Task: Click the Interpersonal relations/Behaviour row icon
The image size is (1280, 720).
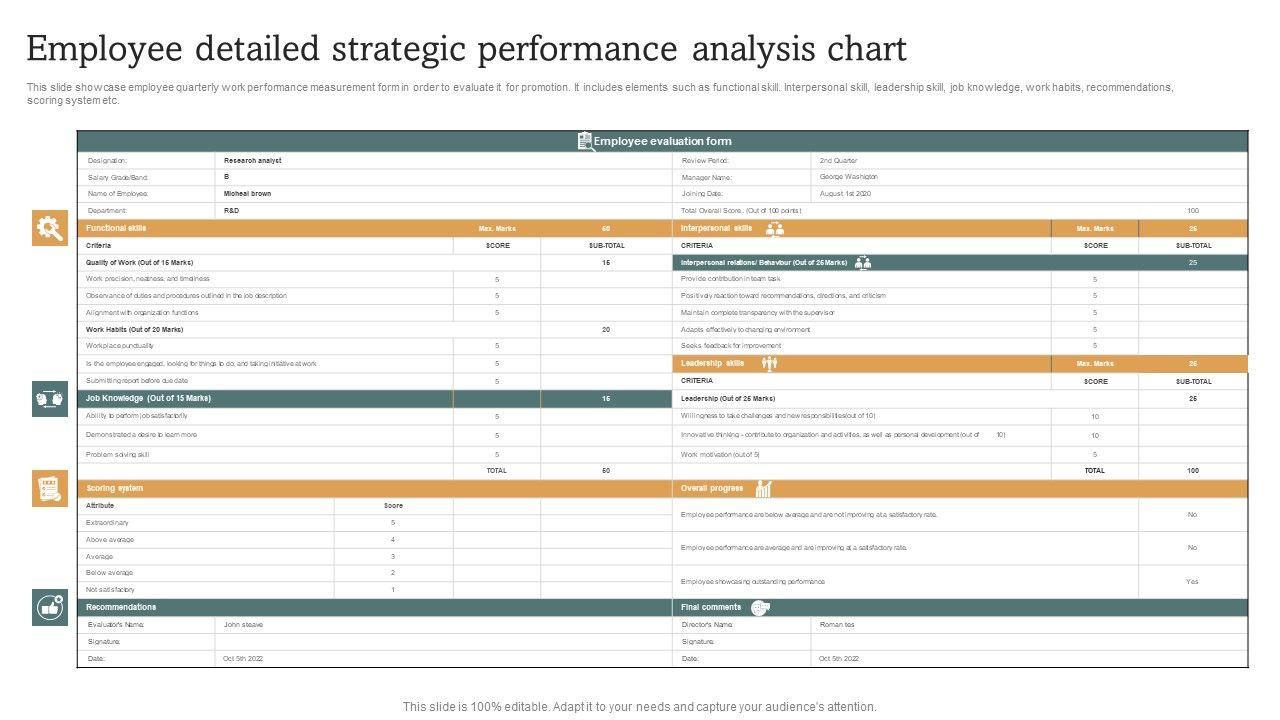Action: [863, 262]
